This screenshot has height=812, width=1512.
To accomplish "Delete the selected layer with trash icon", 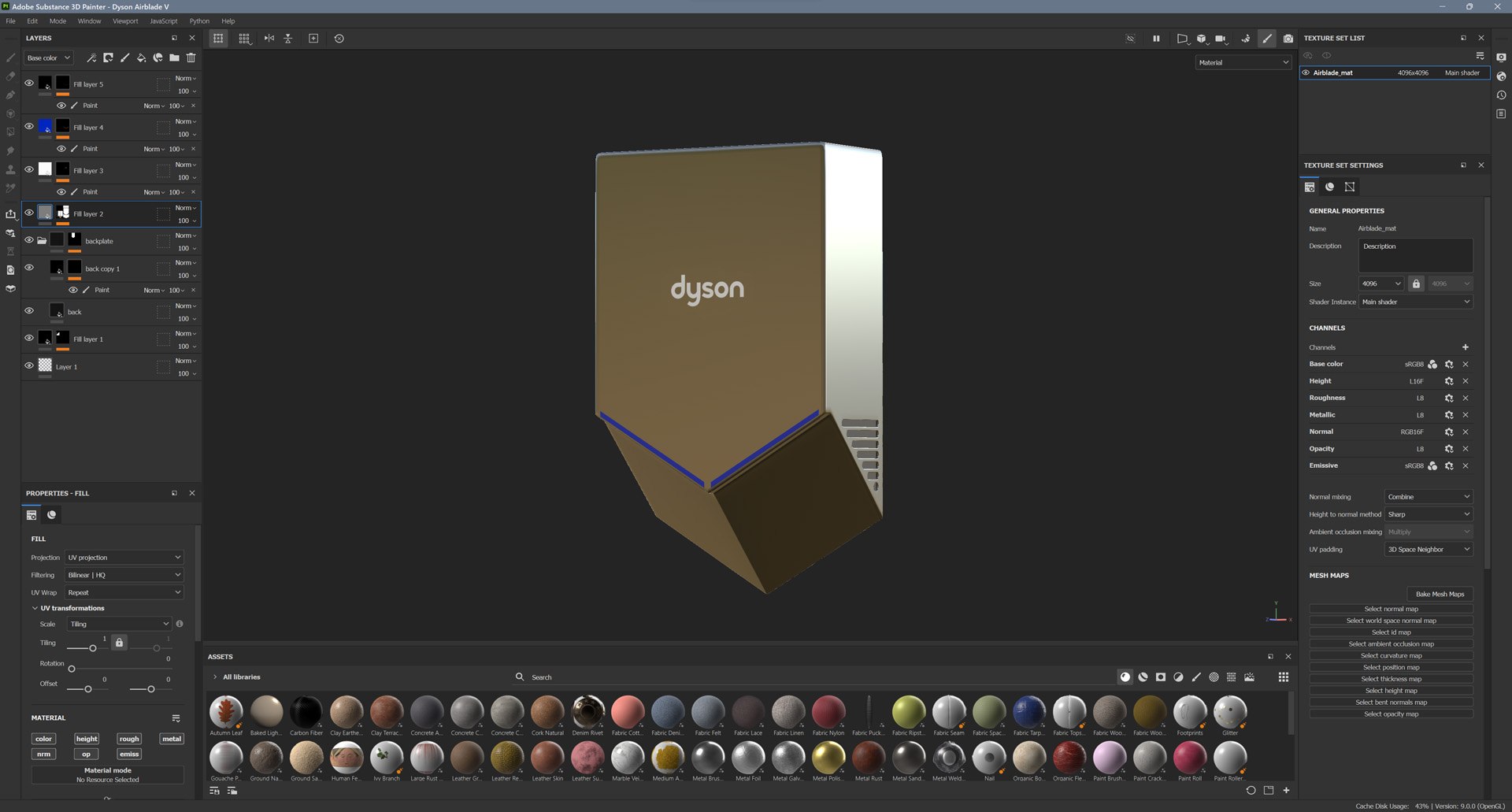I will pos(191,57).
